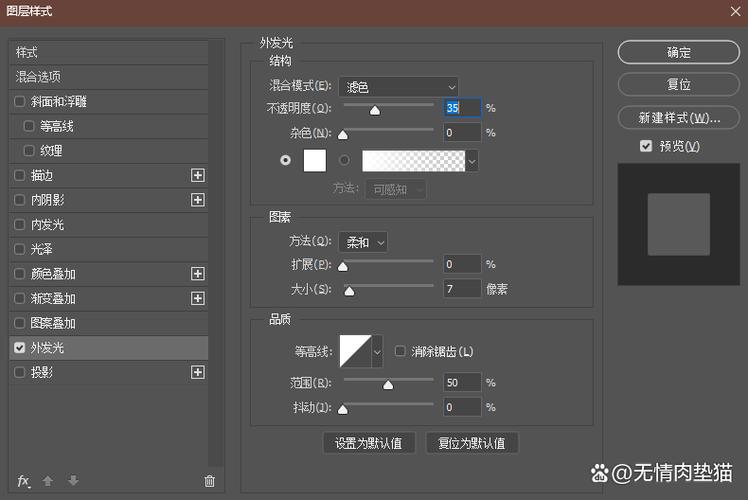Click the 复位 reset button
This screenshot has width=748, height=500.
coord(679,84)
